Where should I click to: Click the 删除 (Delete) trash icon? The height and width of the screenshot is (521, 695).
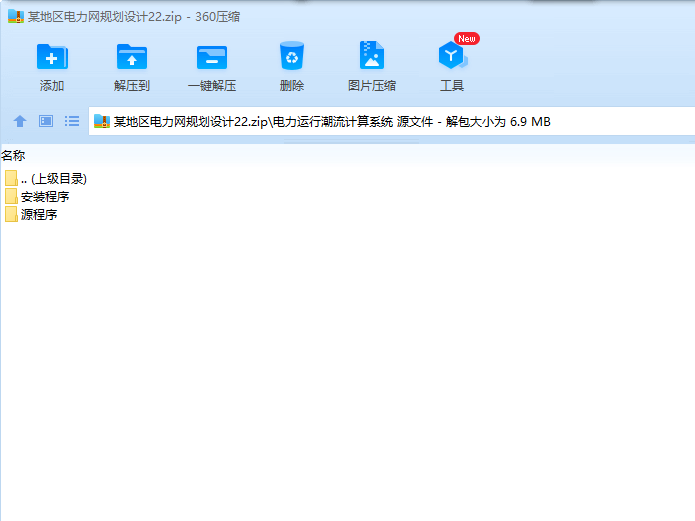292,56
